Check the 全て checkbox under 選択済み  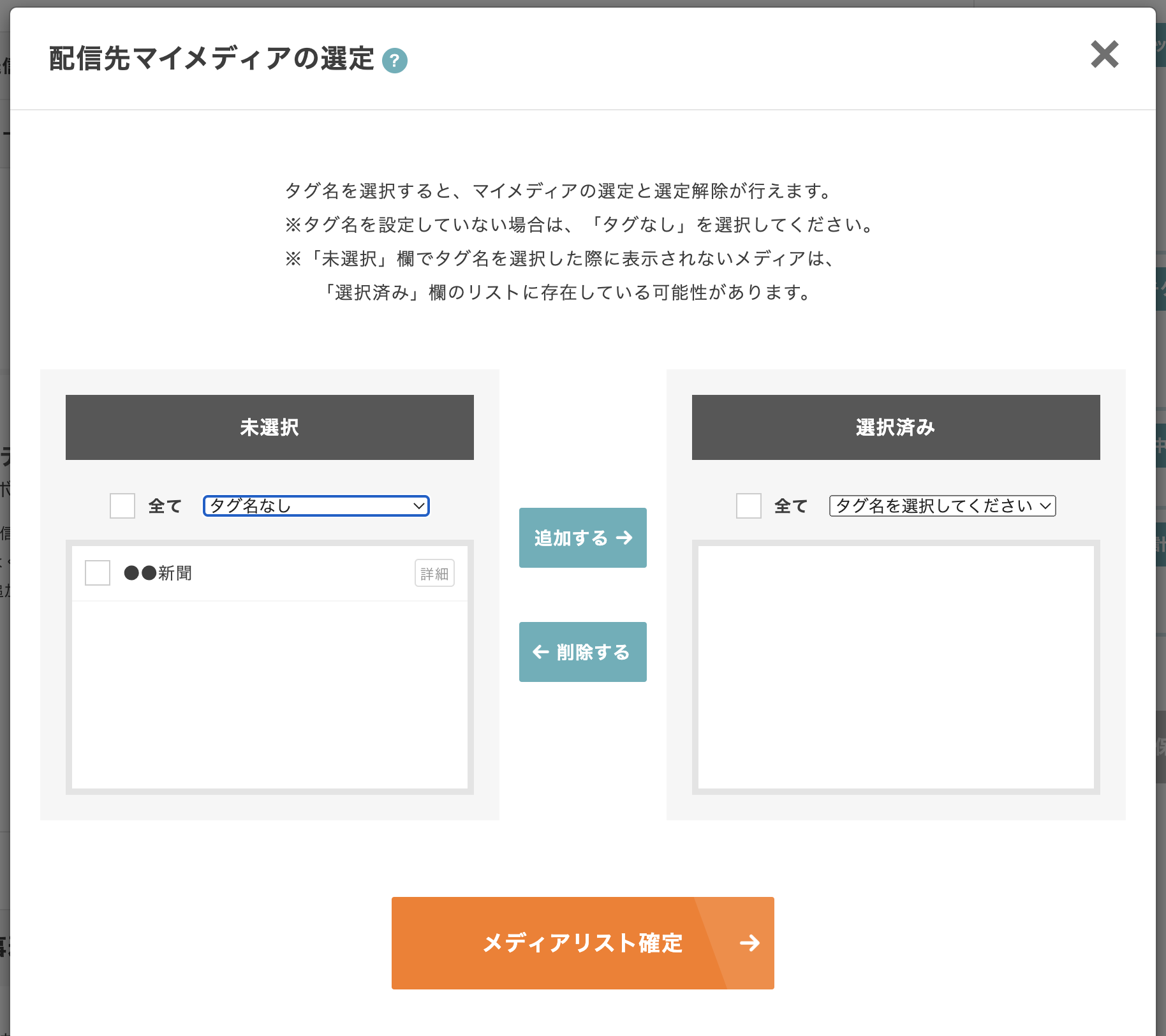(x=749, y=506)
